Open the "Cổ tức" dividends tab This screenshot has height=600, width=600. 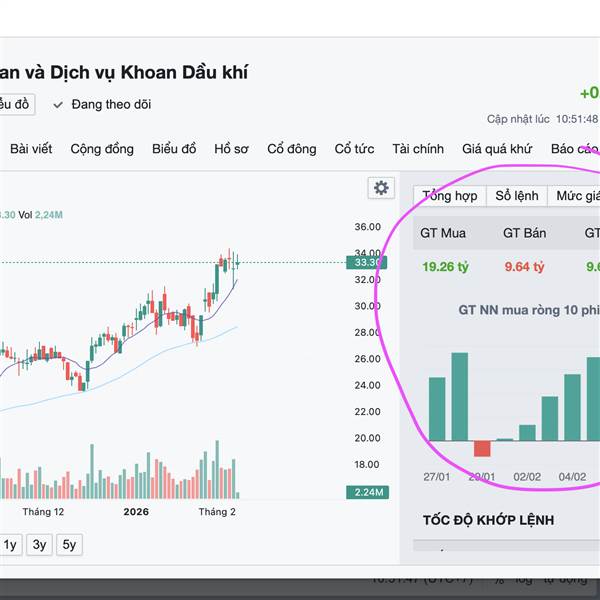point(354,149)
